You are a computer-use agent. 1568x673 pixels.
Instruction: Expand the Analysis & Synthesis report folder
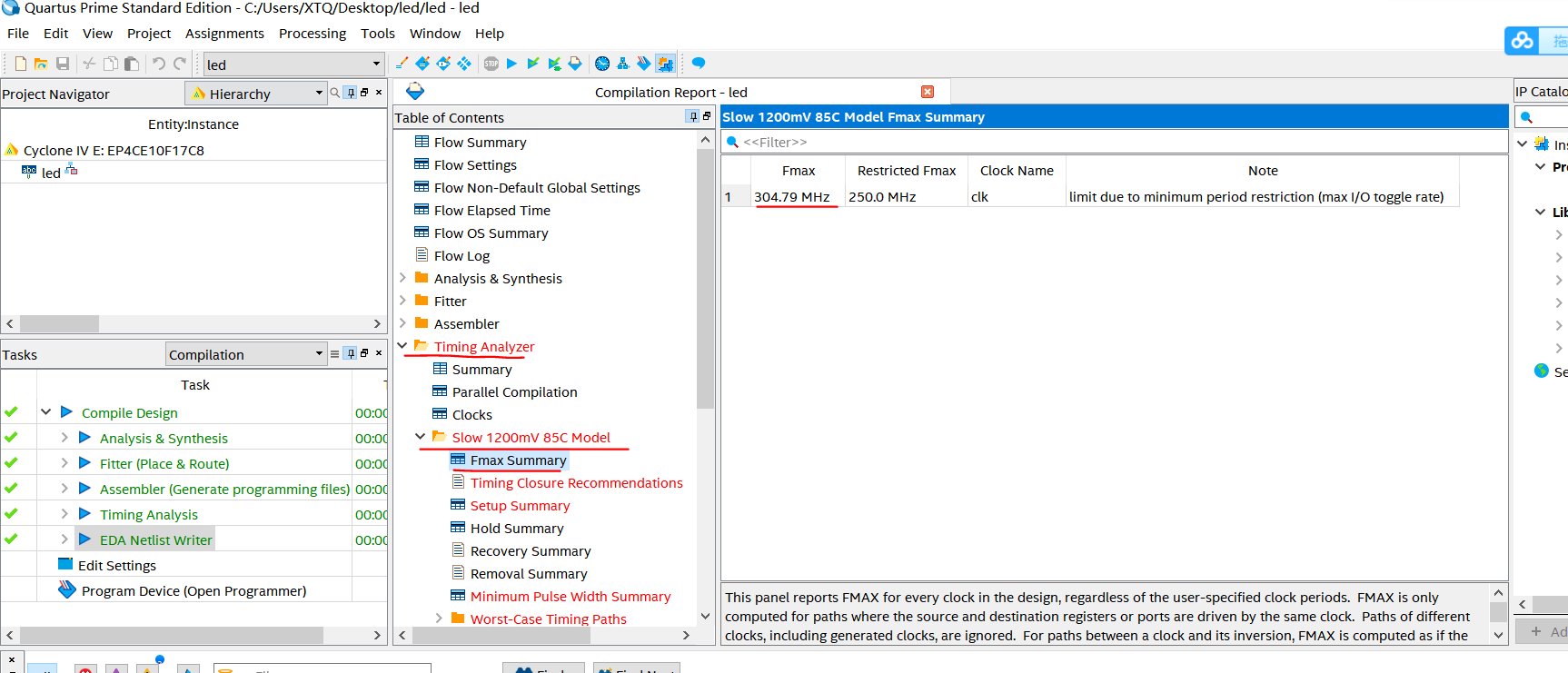402,278
